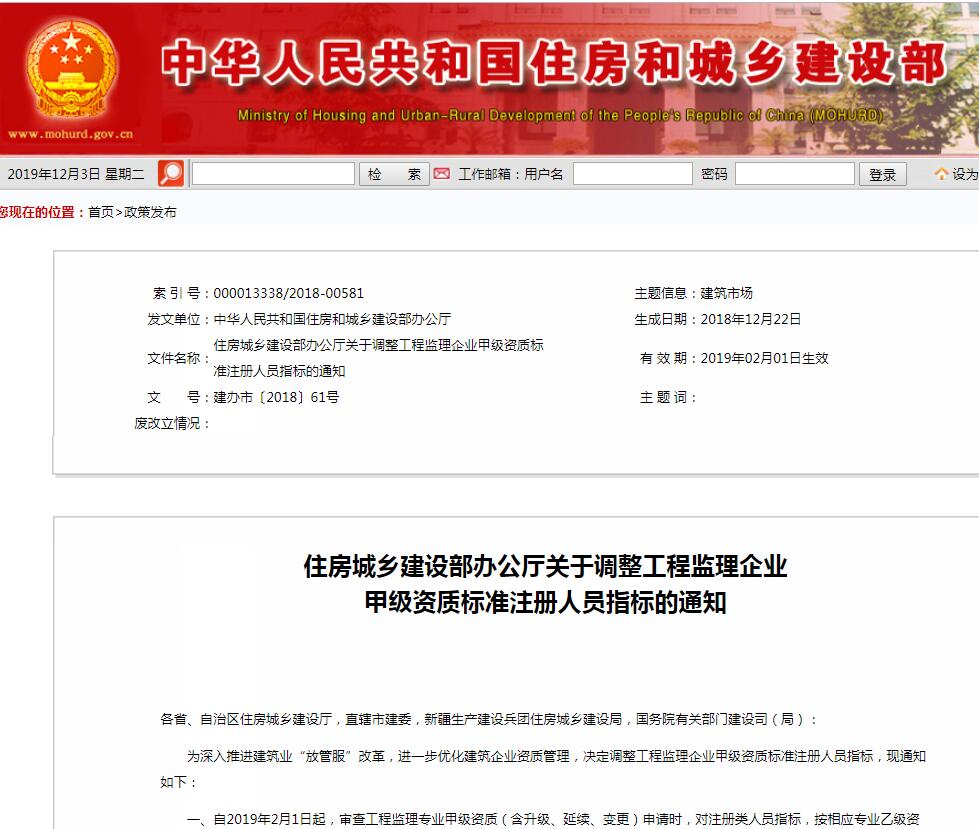Click the salutation line starting 各省、自治区
The image size is (979, 829).
coord(488,719)
